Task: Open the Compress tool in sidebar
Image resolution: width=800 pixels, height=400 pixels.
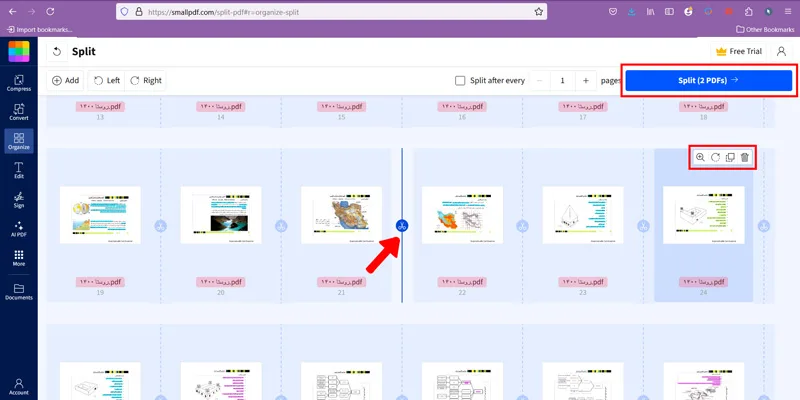Action: pyautogui.click(x=19, y=83)
